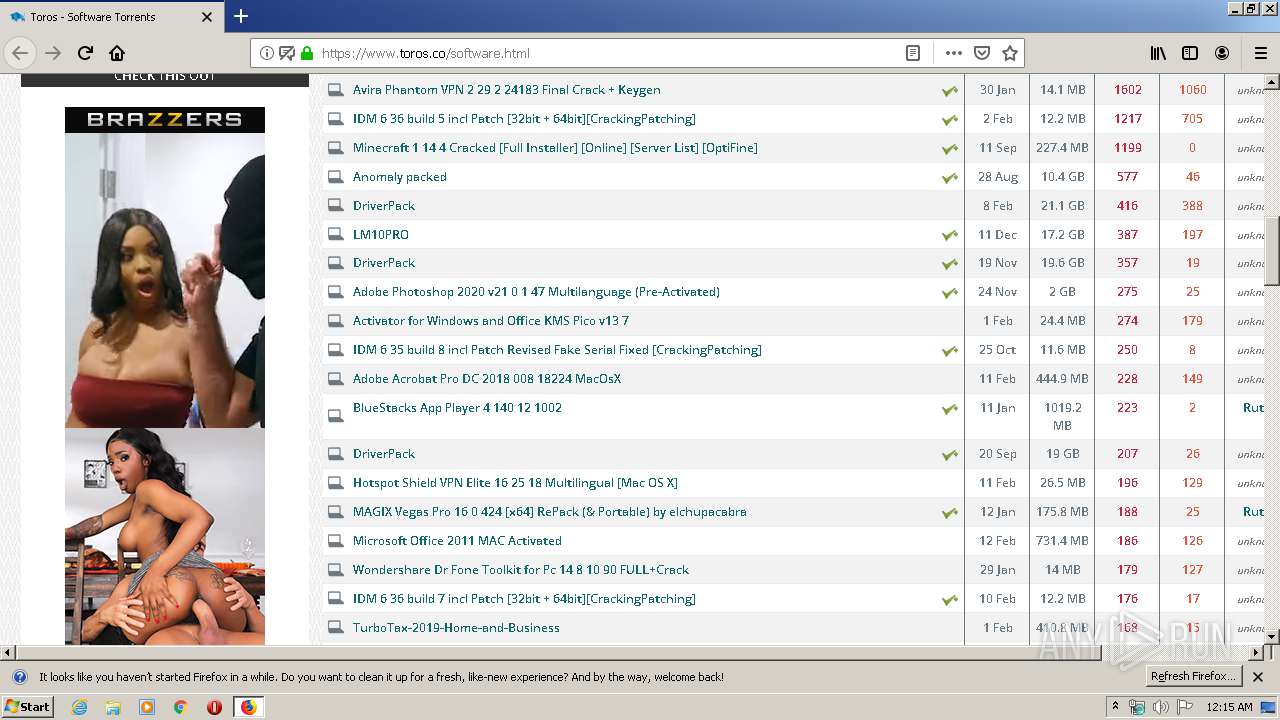Click verified checkmark on MAGIX Vegas Pro row
Viewport: 1280px width, 720px height.
point(949,513)
